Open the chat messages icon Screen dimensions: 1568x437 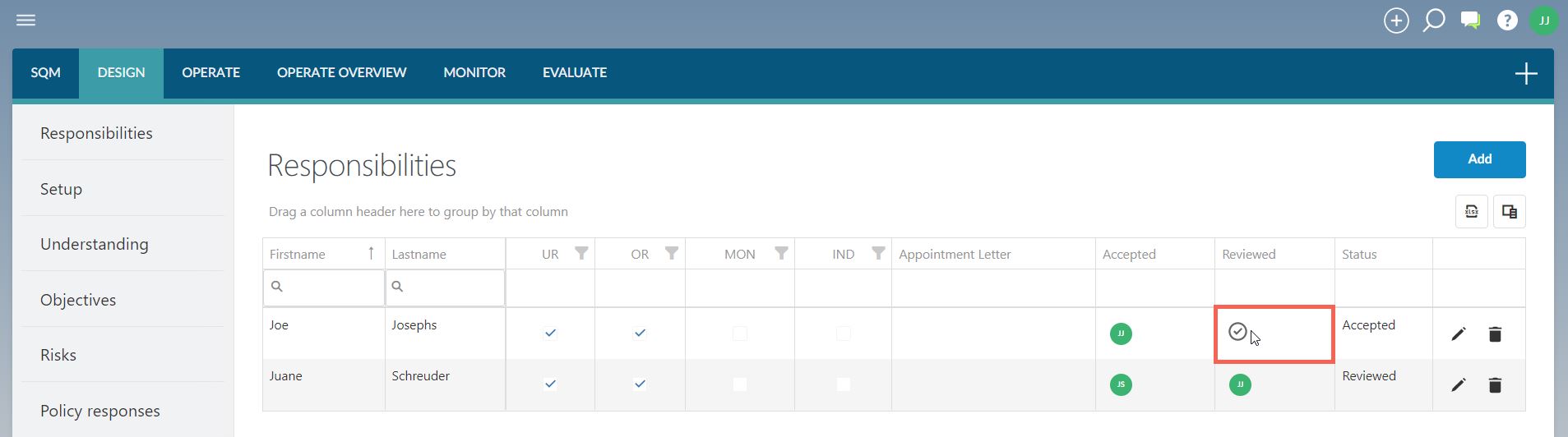coord(1470,21)
